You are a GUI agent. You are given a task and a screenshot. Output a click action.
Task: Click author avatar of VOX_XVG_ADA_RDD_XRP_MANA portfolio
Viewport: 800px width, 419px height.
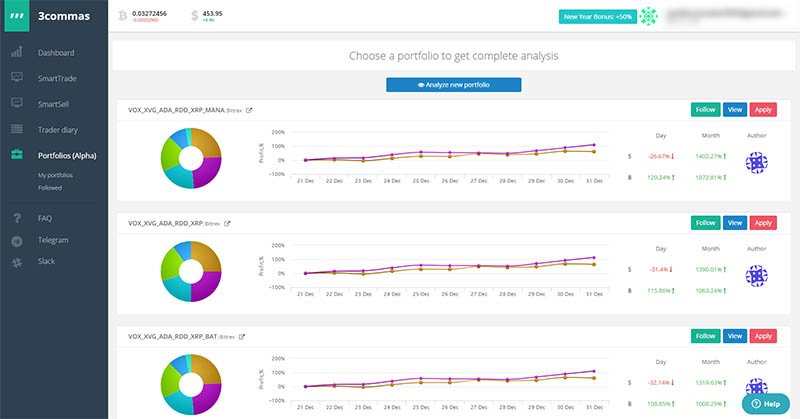(757, 163)
